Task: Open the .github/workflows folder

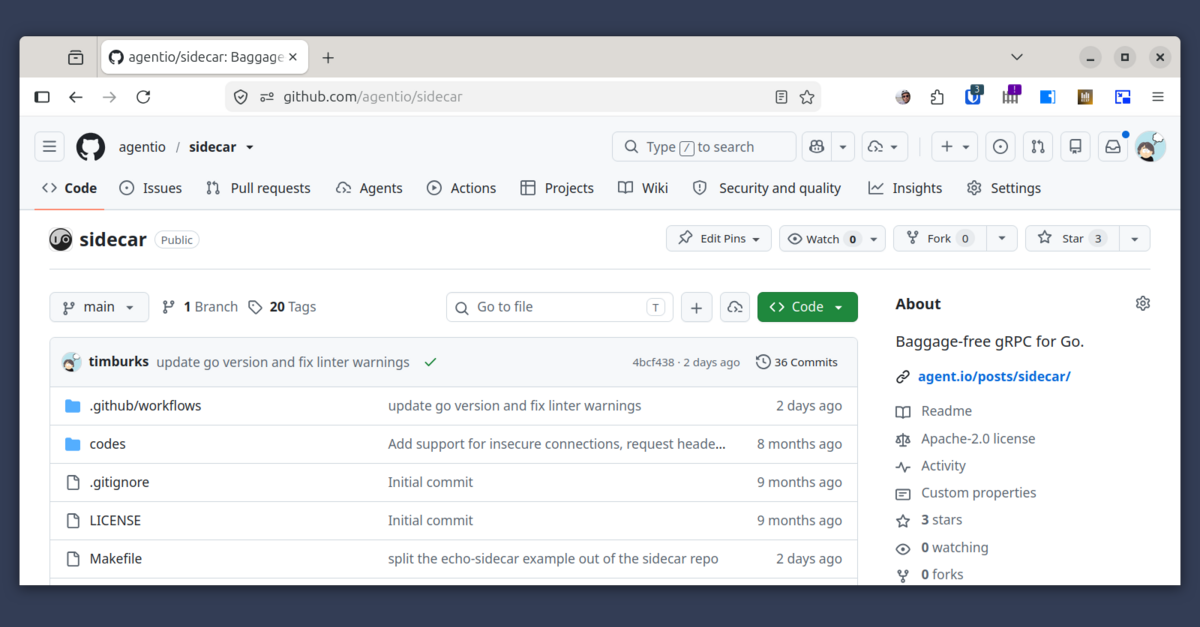Action: tap(146, 406)
